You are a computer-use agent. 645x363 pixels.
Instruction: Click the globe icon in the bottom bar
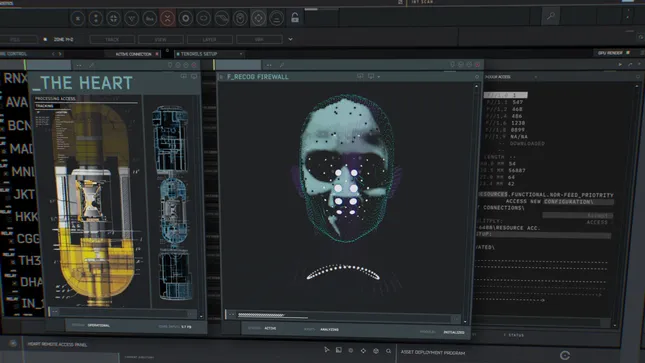click(376, 351)
